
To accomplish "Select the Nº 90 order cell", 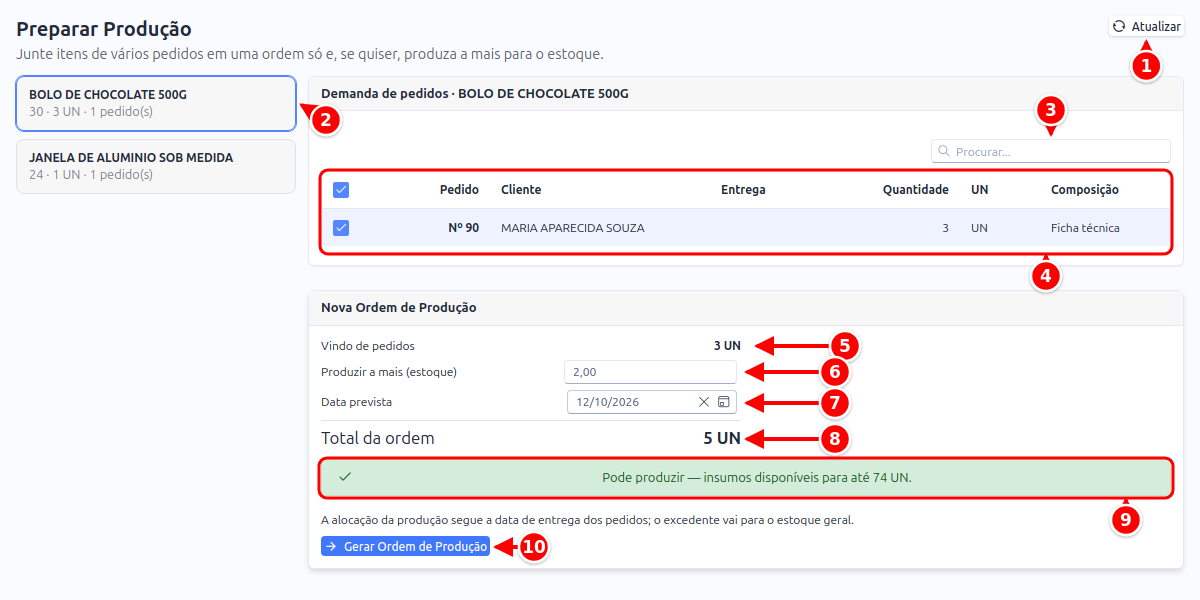I will pos(463,228).
